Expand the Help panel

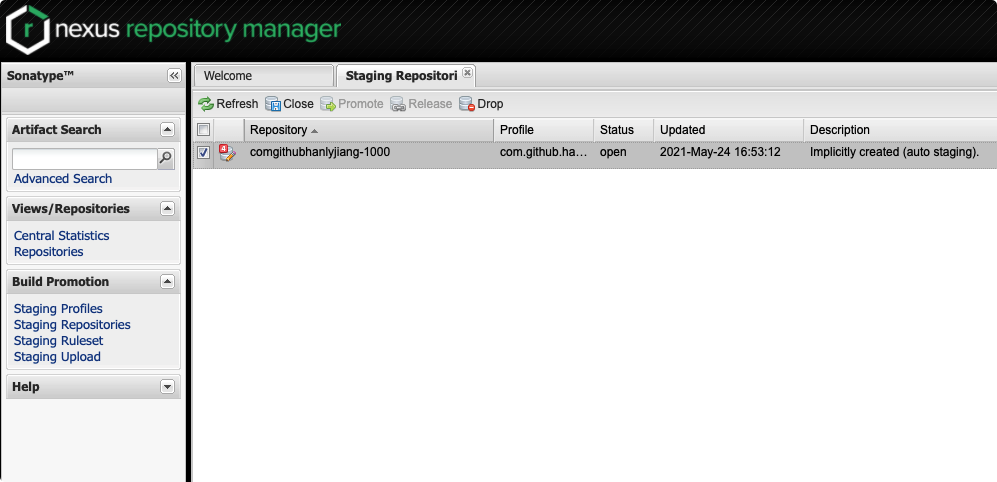167,387
